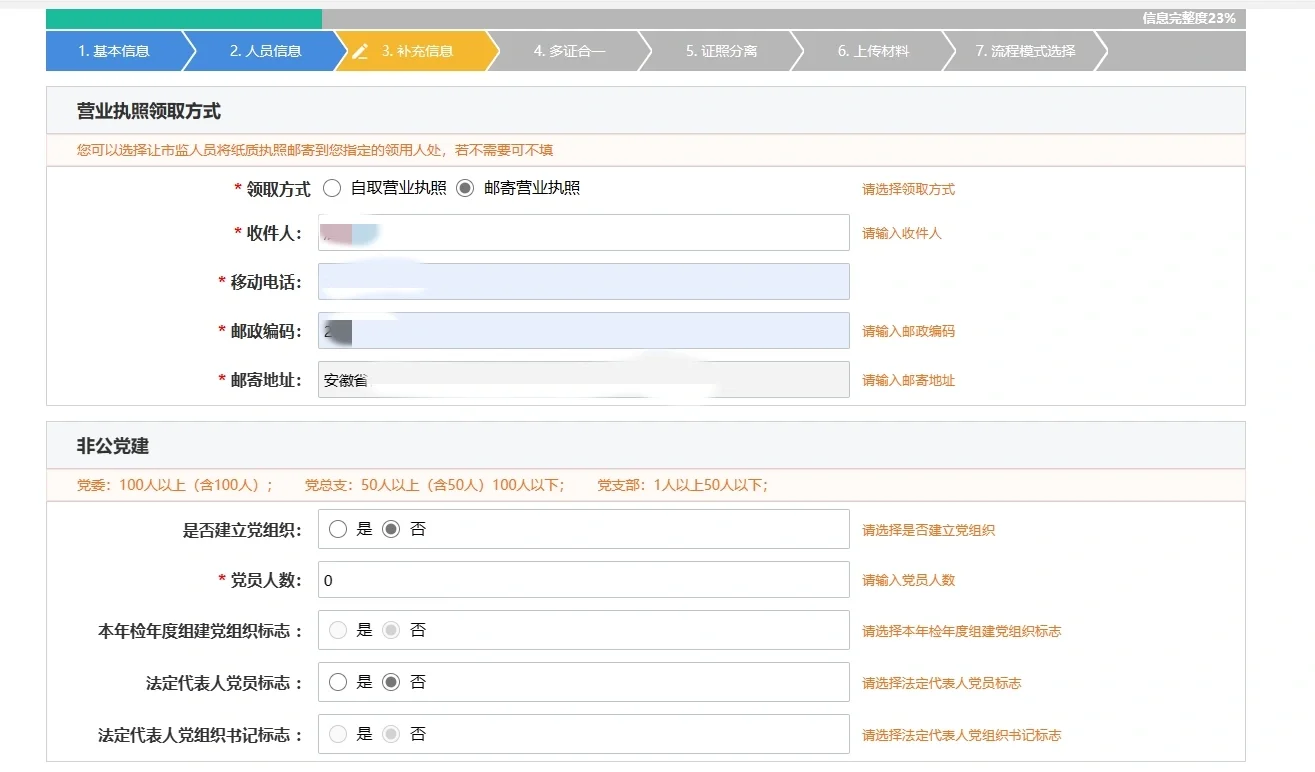Choose 是 for 是否建立党组织
The height and width of the screenshot is (772, 1315).
coord(338,529)
